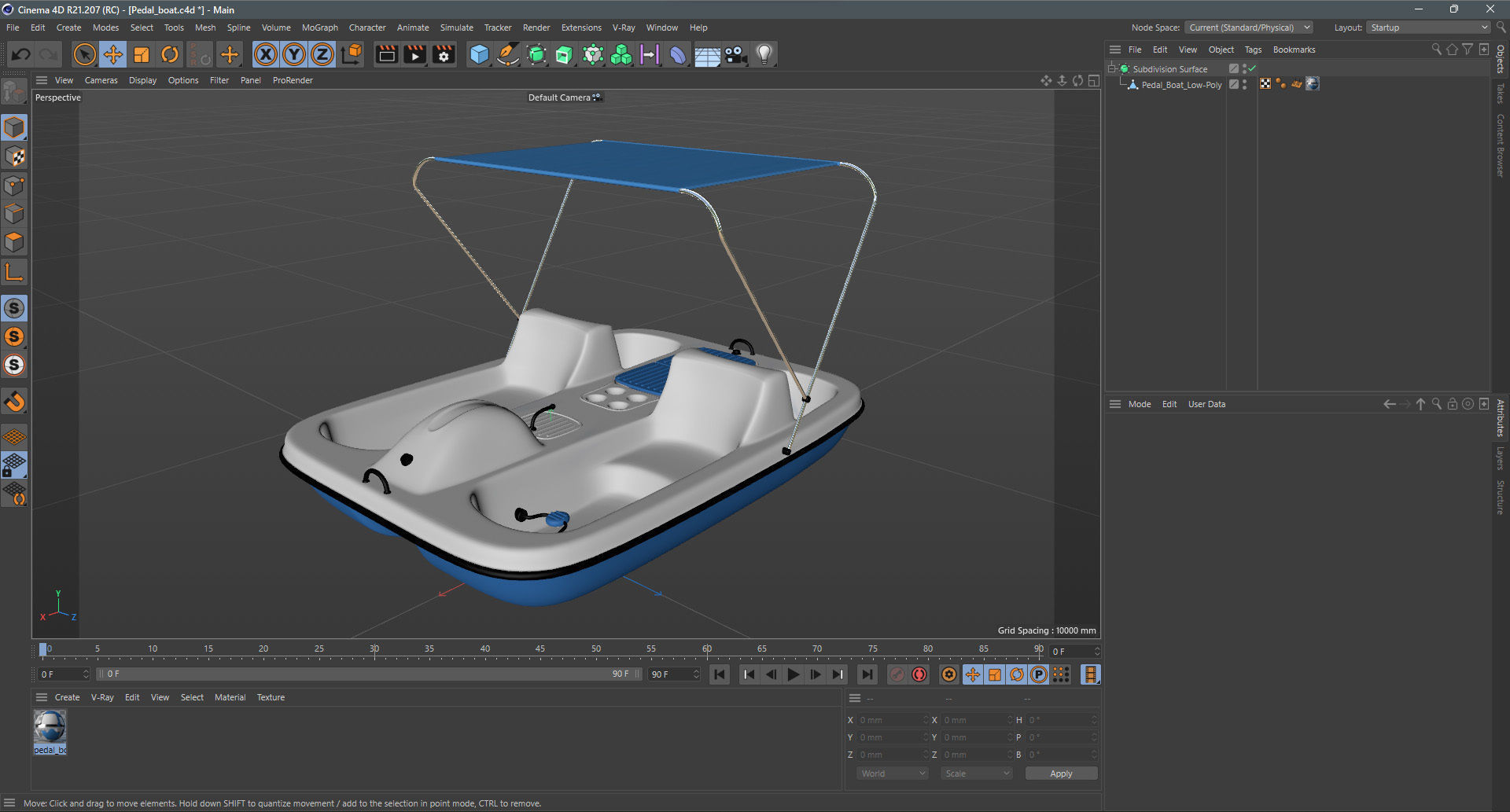Open viewport hamburger menu beside View
The height and width of the screenshot is (812, 1510).
(42, 80)
